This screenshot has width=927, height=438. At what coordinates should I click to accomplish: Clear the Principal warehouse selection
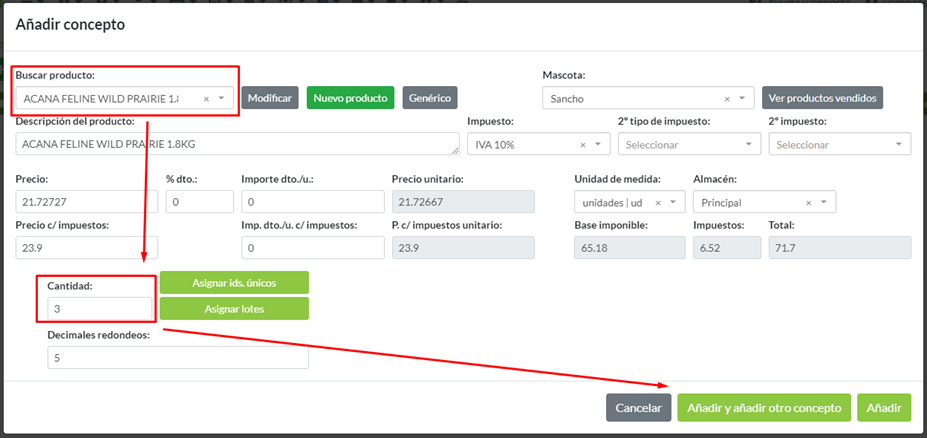coord(808,202)
